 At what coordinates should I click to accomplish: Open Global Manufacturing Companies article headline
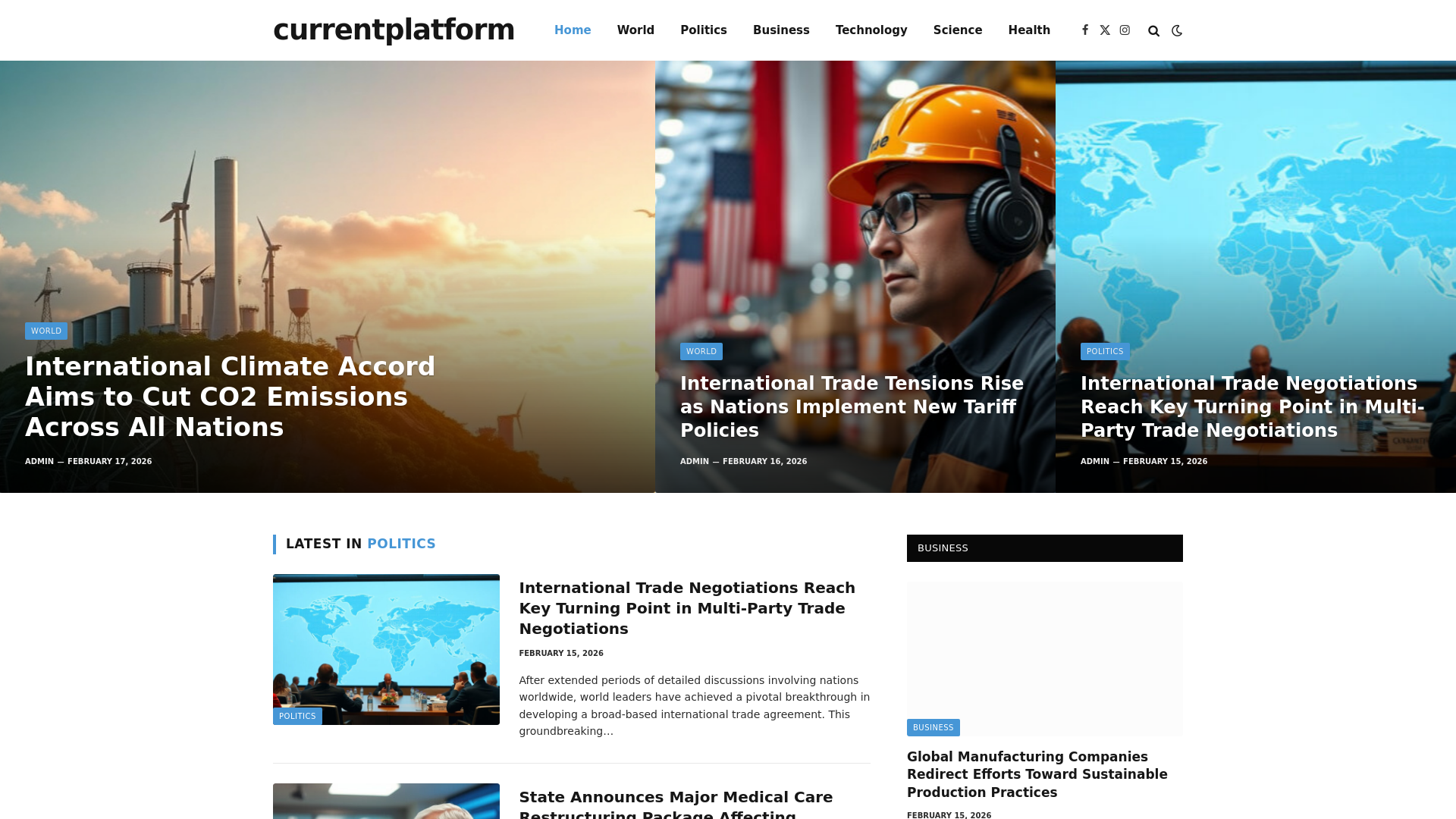pyautogui.click(x=1037, y=774)
